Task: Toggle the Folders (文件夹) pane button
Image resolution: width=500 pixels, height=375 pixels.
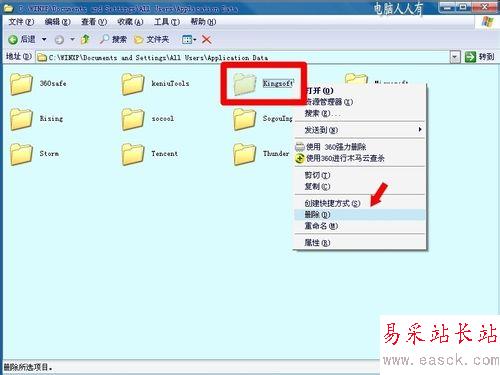Action: point(152,40)
